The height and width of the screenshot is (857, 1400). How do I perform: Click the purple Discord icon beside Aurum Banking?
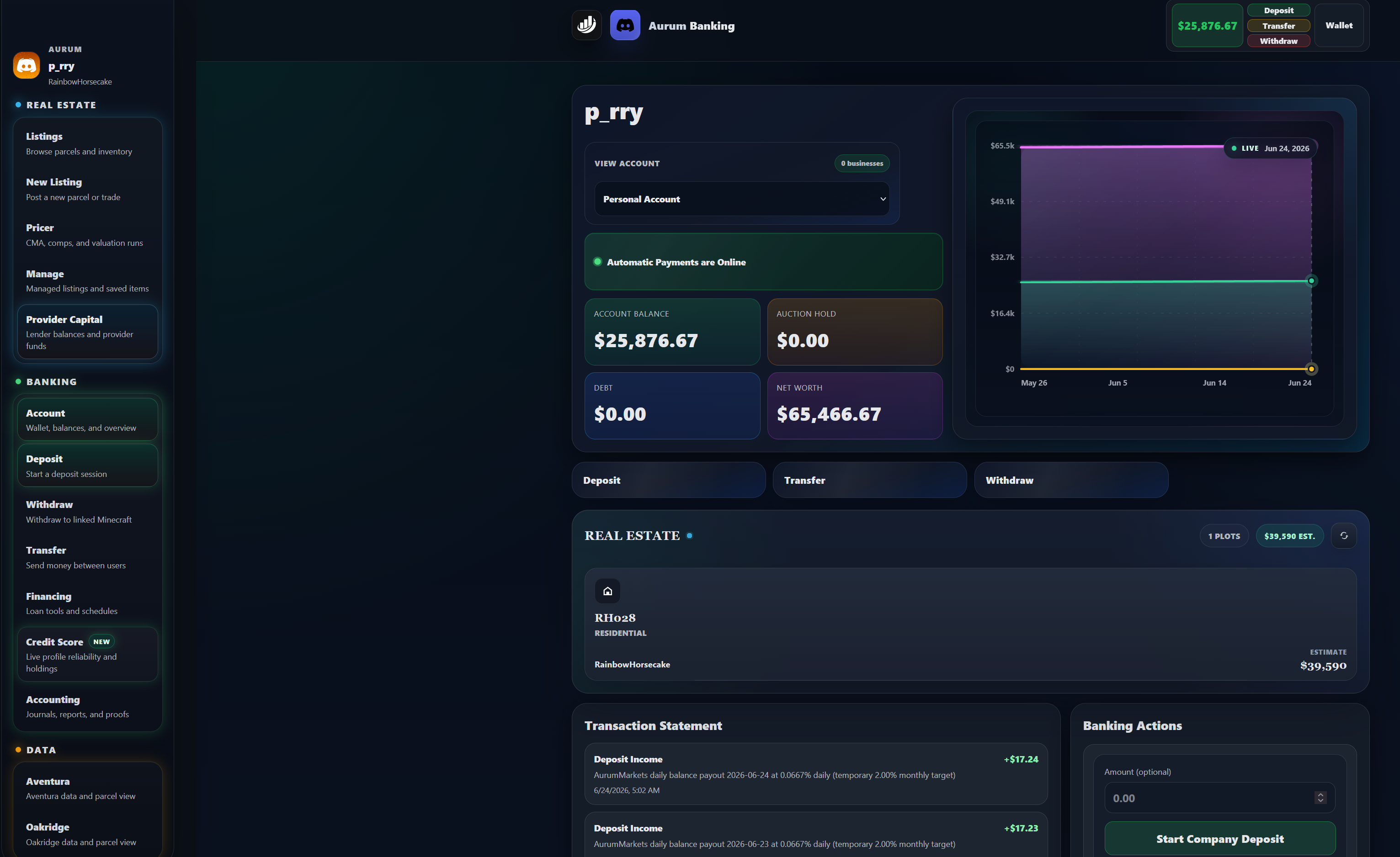coord(625,25)
